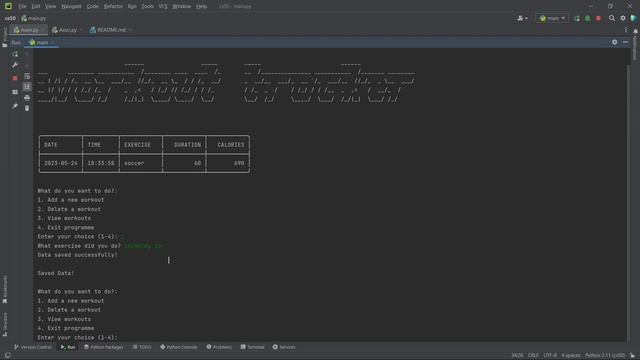Open the VCS menu
This screenshot has width=640, height=360.
163,6
